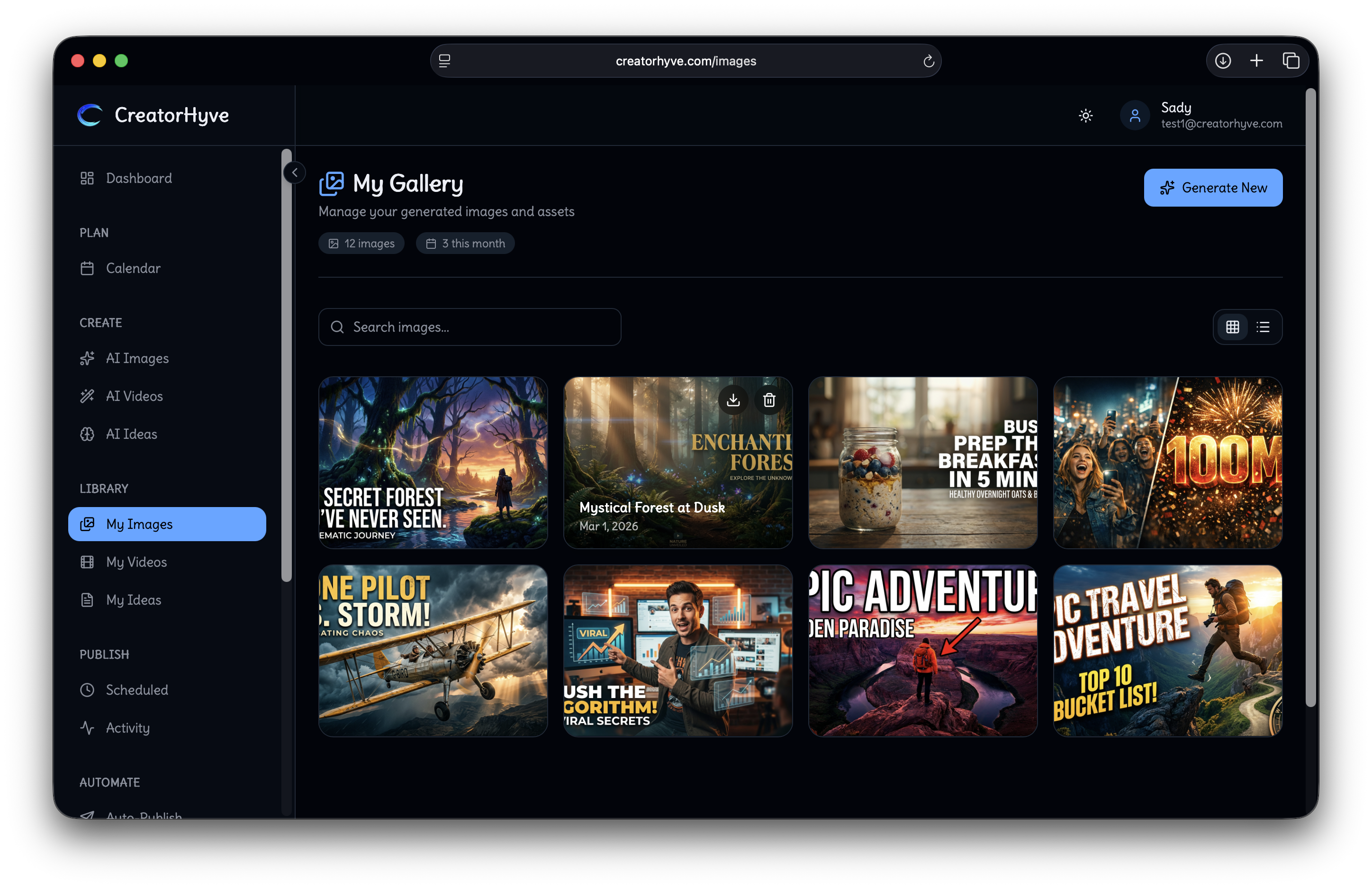Screen dimensions: 1372x889
Task: Open the Calendar planner
Action: tap(134, 268)
